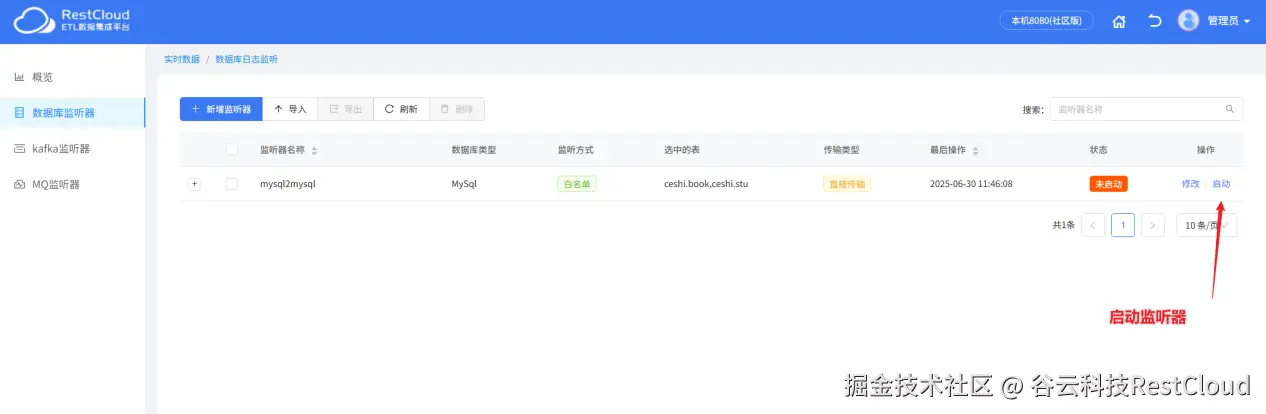Click the 2025-06-30 11:46:08 timestamp
This screenshot has width=1266, height=414.
coord(971,184)
